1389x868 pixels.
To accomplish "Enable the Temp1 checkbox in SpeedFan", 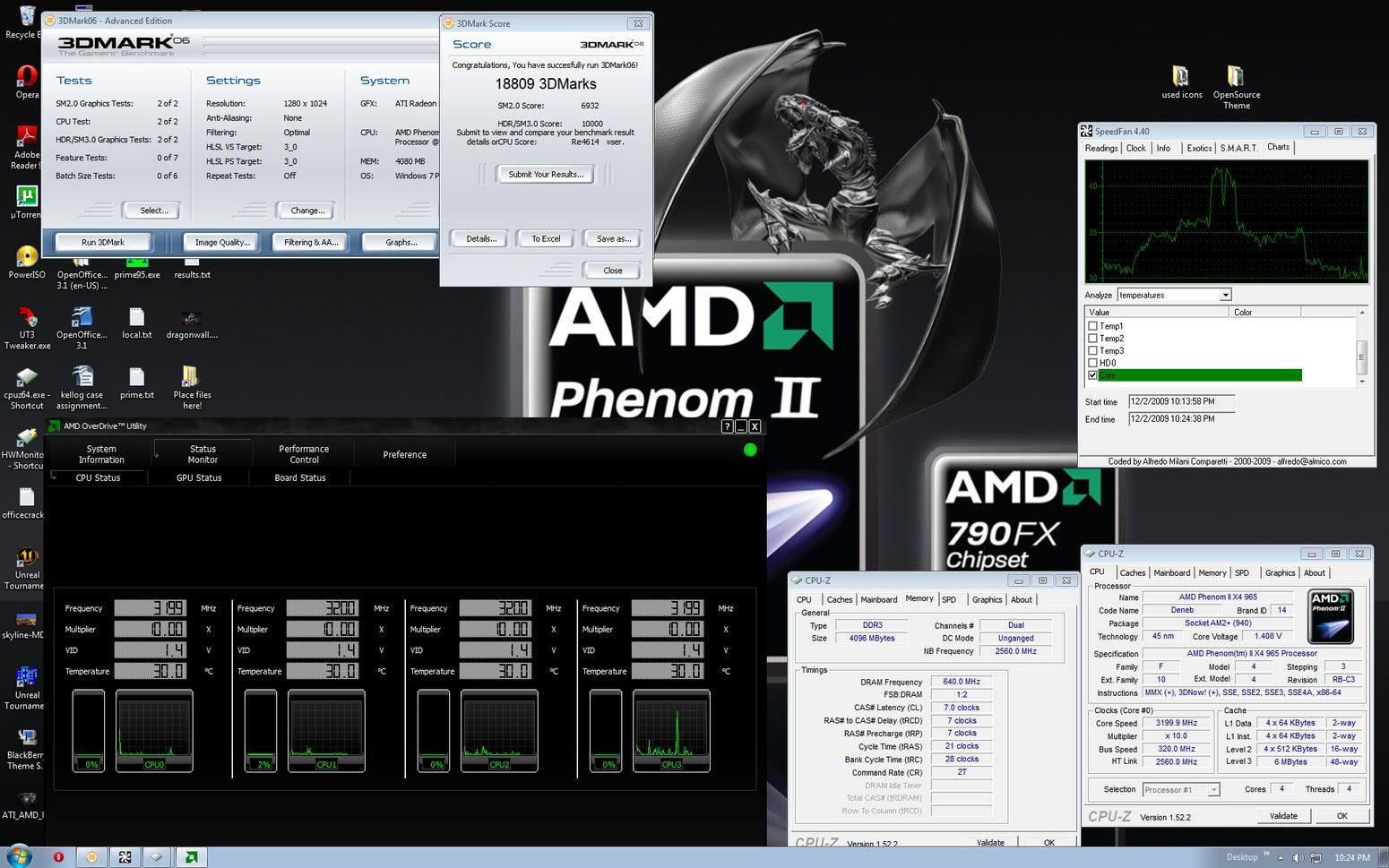I will point(1092,326).
